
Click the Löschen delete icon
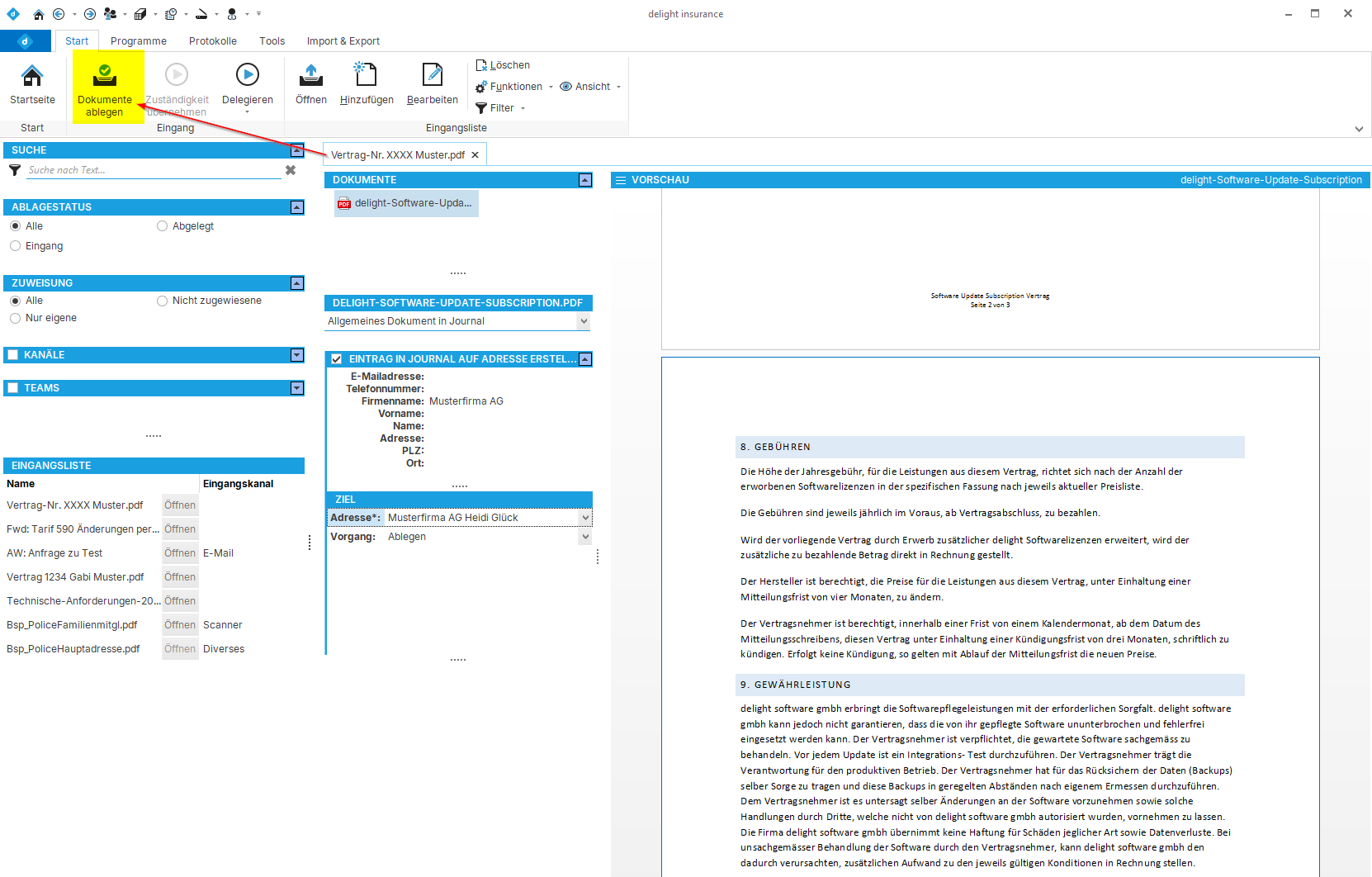click(482, 65)
